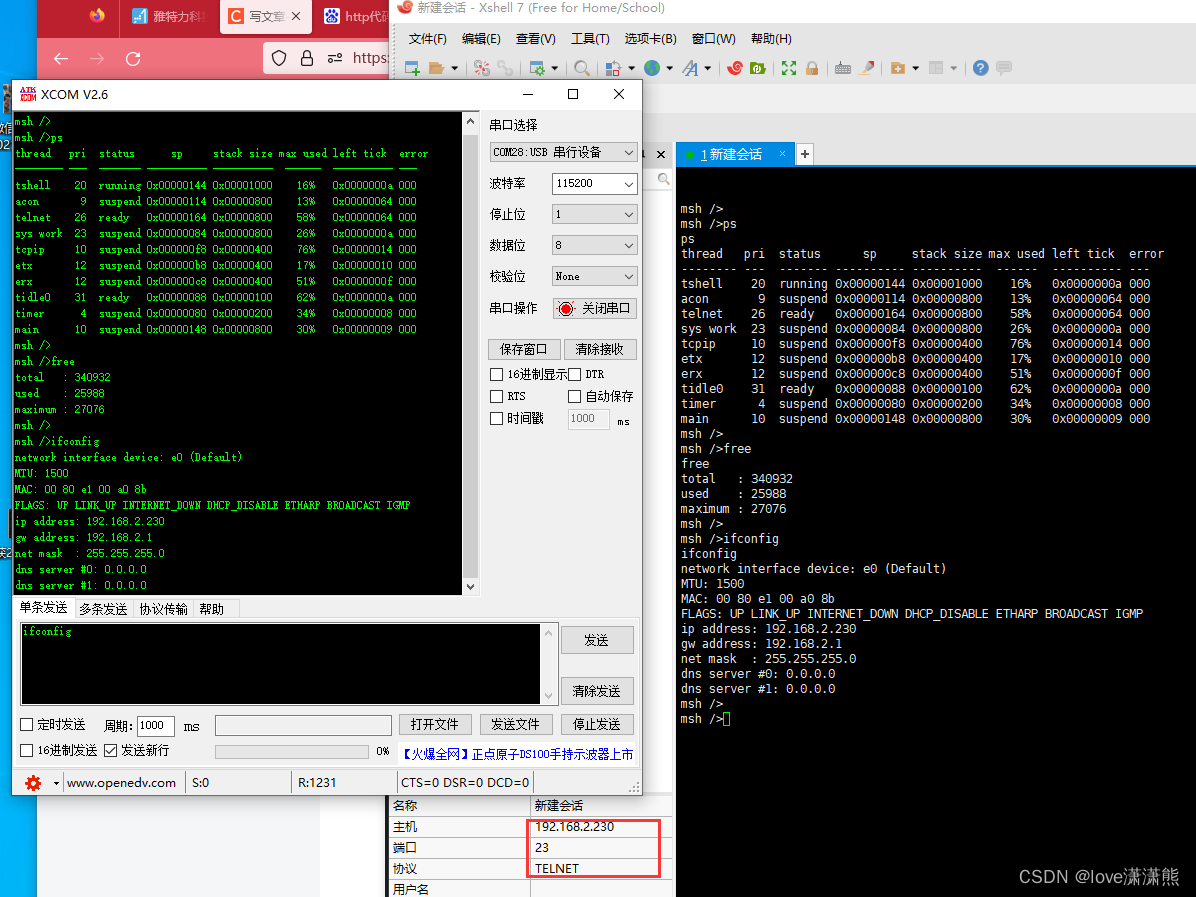Click the font icon in Xshell toolbar
Viewport: 1196px width, 897px height.
click(x=690, y=69)
